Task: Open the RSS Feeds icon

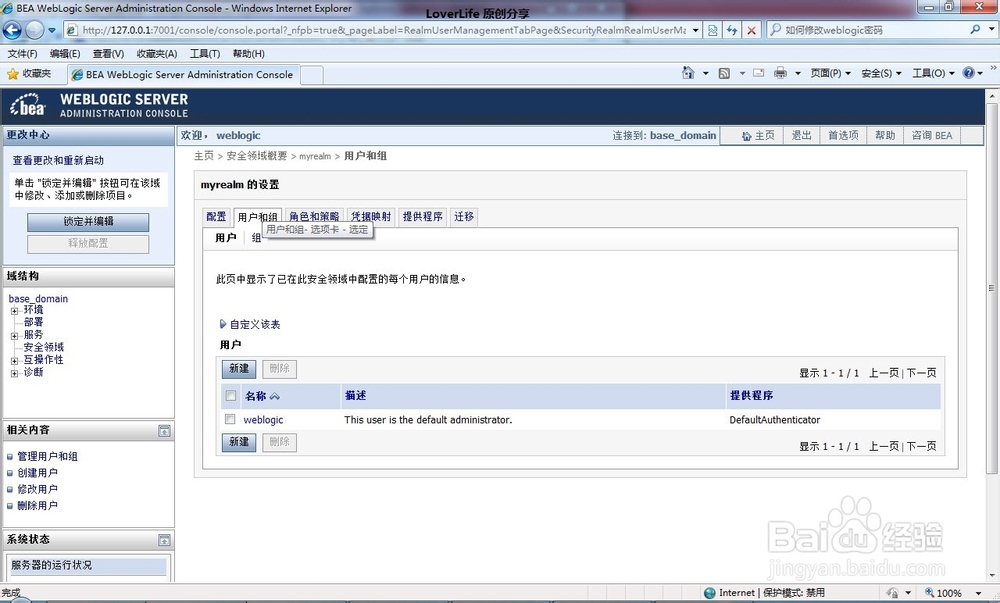Action: [726, 73]
